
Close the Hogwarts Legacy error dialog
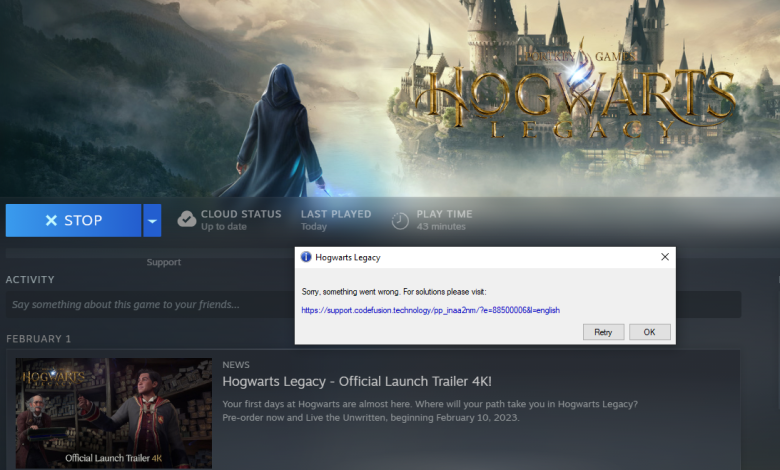point(665,257)
